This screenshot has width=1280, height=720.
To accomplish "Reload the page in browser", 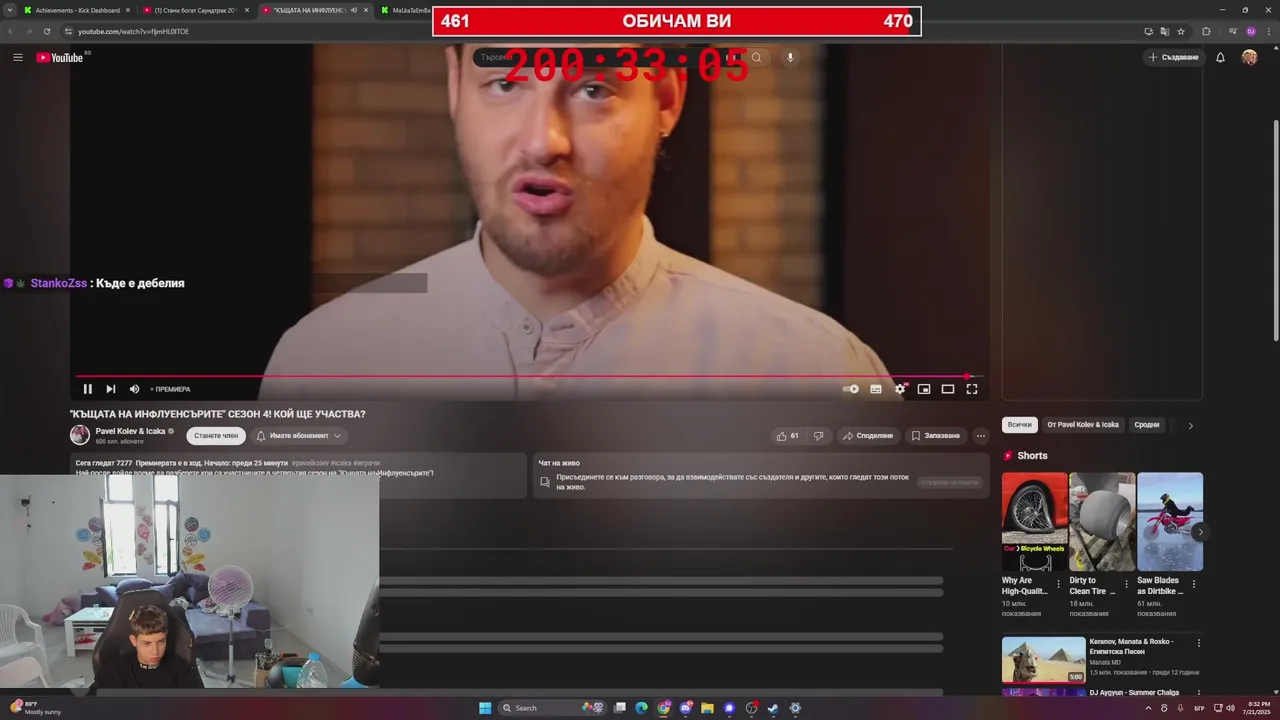I will coord(47,31).
